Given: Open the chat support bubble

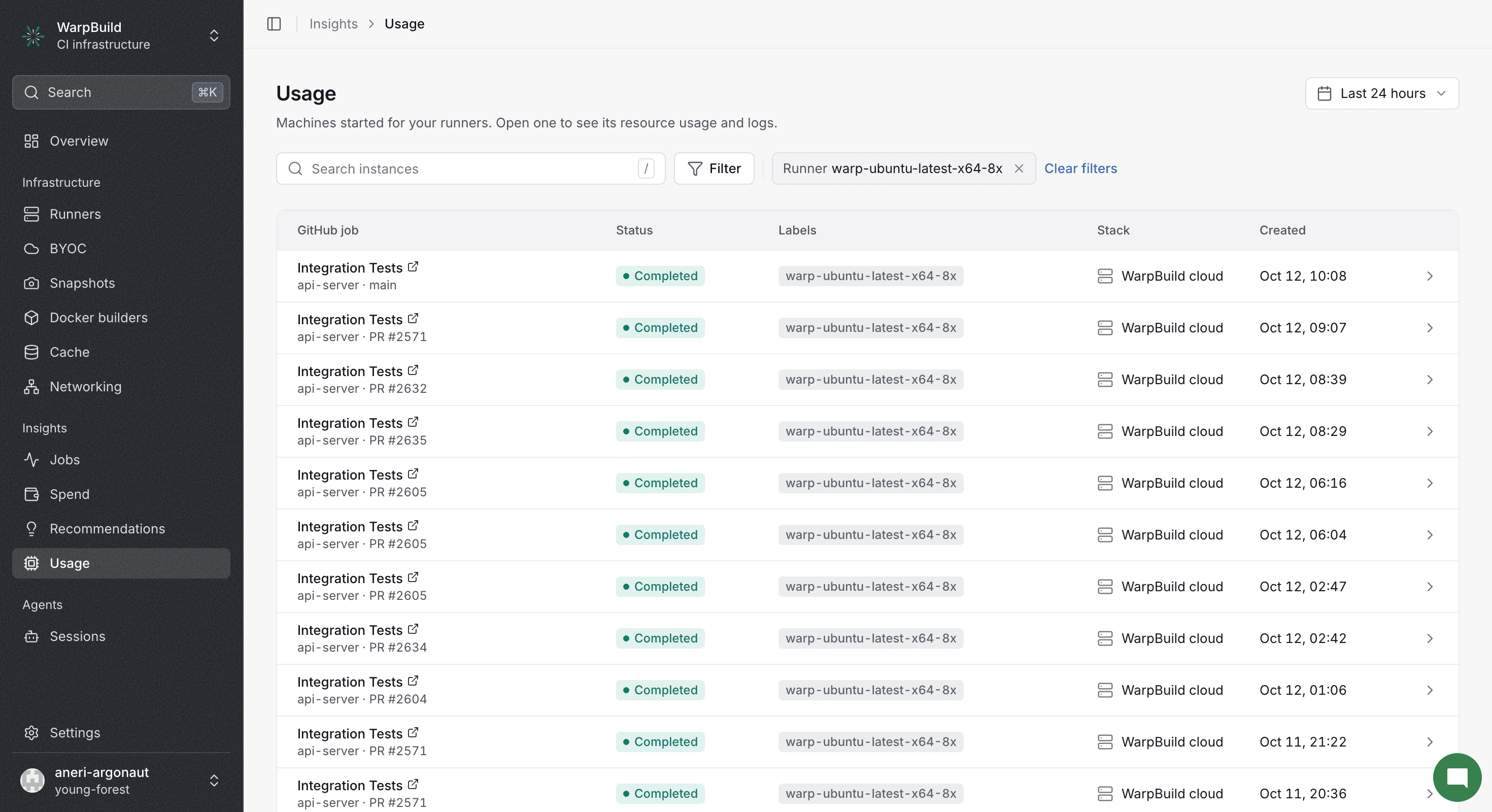Looking at the screenshot, I should pos(1456,777).
